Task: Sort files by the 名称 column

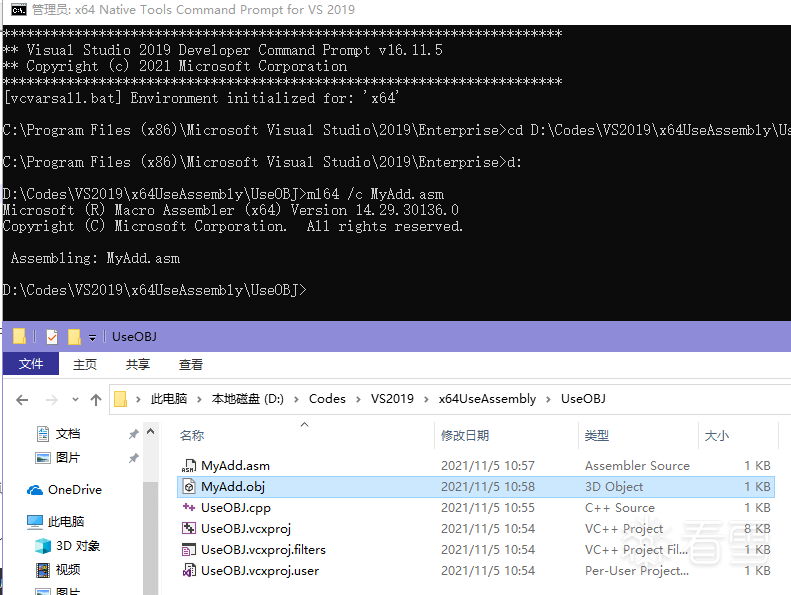Action: (x=192, y=436)
